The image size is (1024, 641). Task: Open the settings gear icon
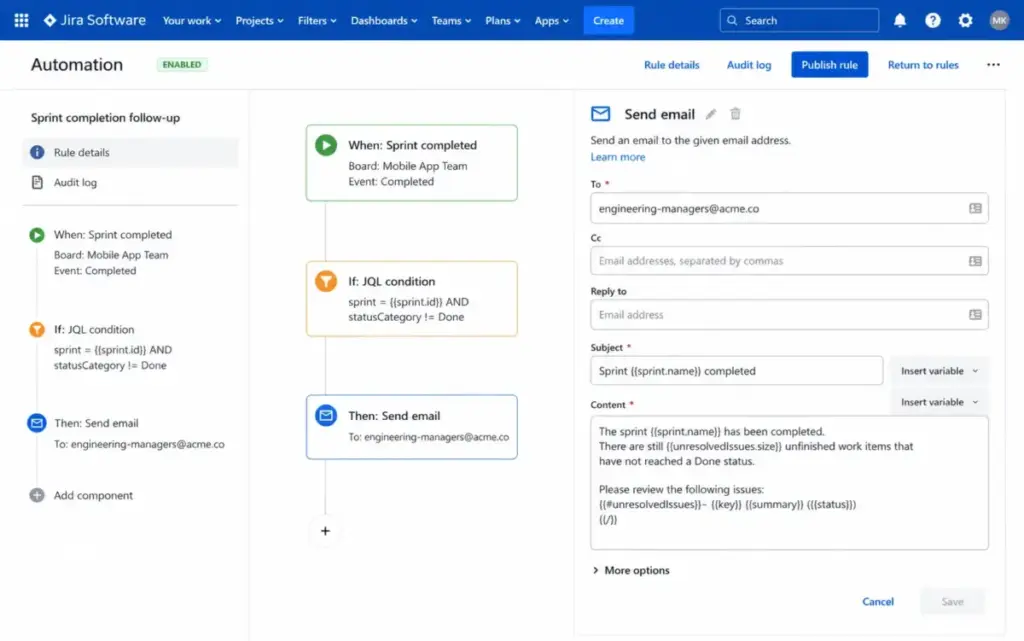click(x=965, y=20)
